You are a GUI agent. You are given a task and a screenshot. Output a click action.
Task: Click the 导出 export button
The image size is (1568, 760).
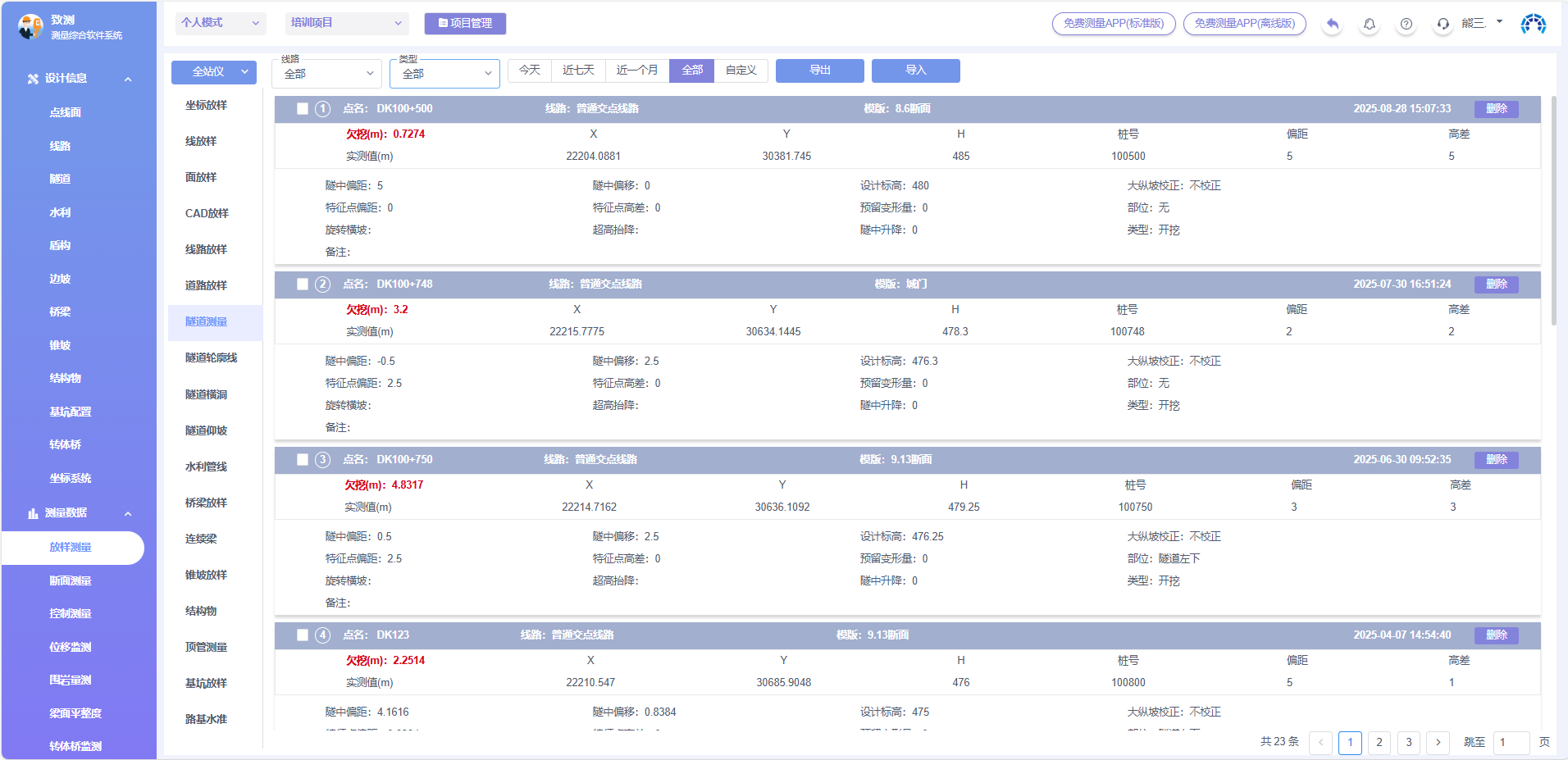819,71
